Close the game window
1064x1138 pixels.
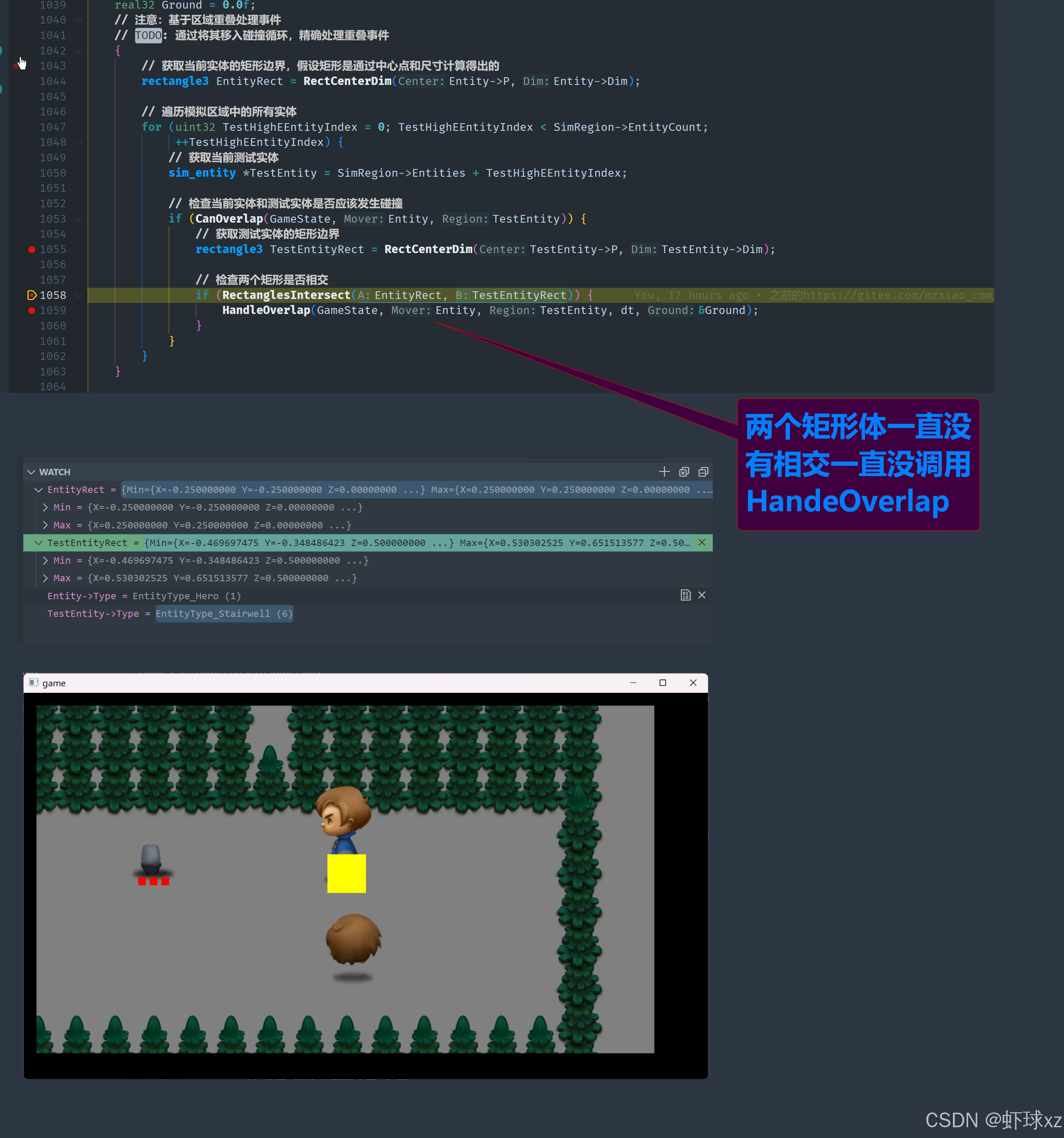click(693, 682)
